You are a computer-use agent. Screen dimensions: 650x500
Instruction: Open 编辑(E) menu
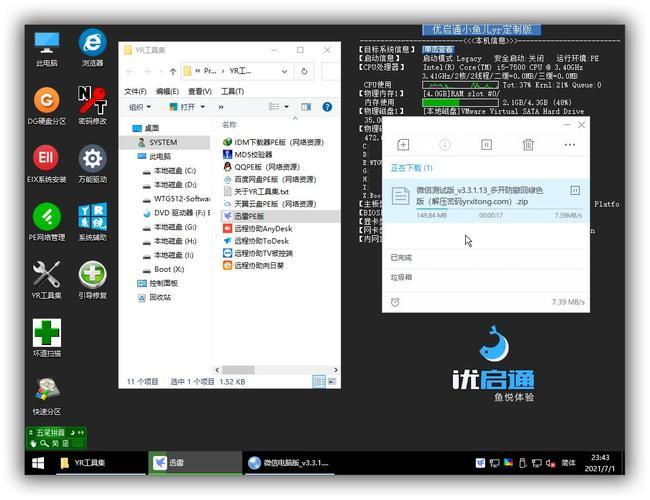[x=167, y=91]
